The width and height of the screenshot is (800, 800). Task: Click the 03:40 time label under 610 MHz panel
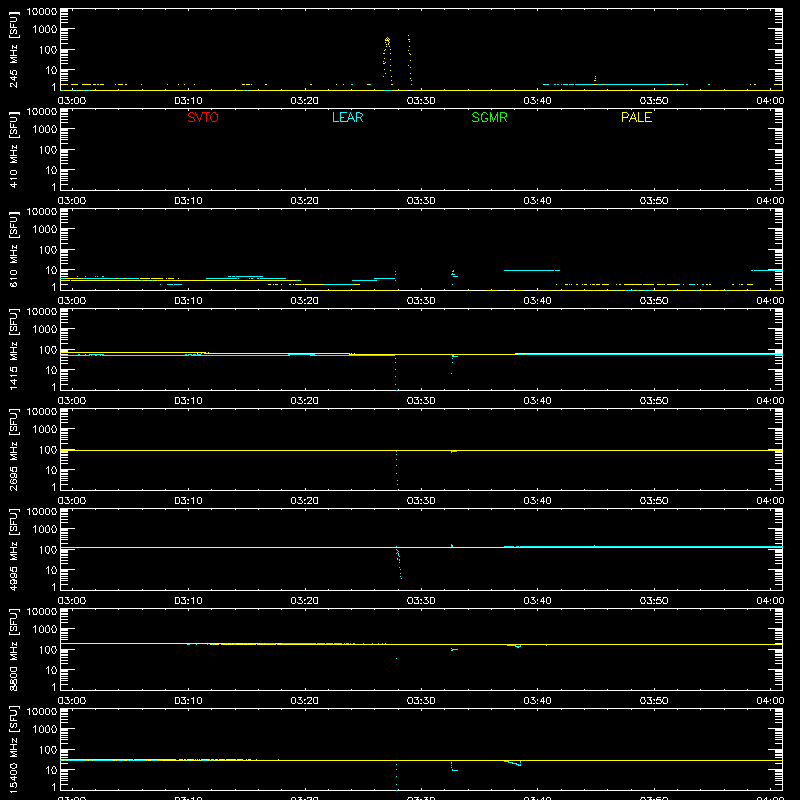click(x=537, y=301)
